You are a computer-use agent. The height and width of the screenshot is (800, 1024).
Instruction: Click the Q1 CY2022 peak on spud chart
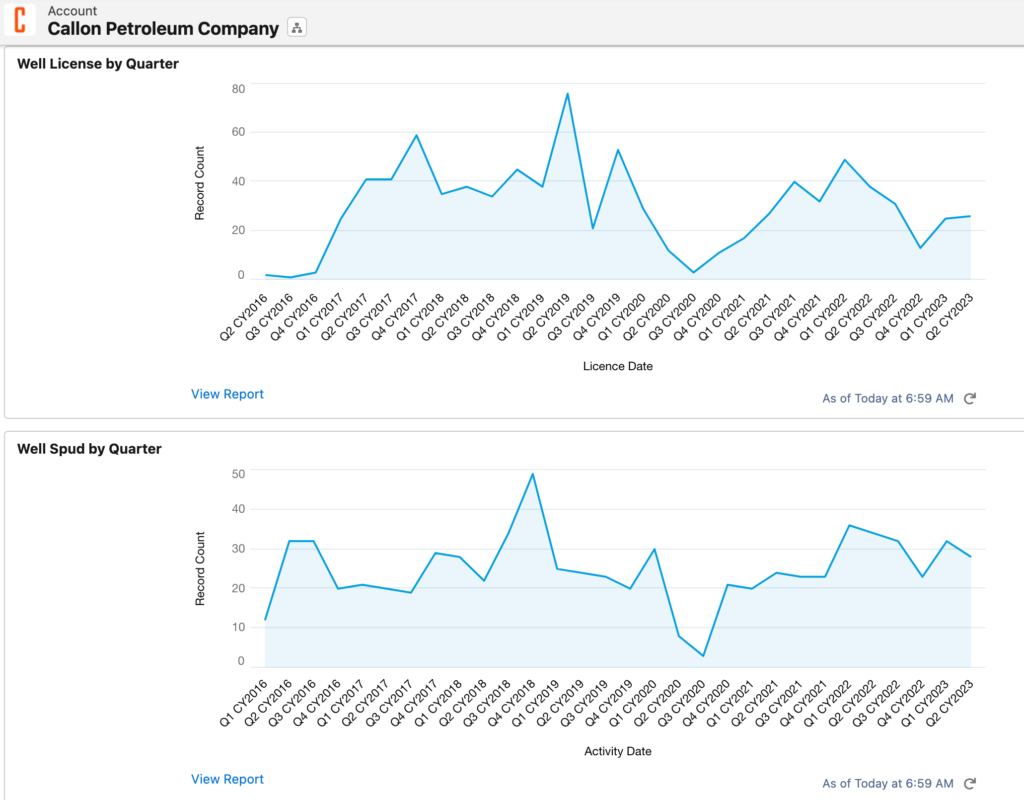849,525
